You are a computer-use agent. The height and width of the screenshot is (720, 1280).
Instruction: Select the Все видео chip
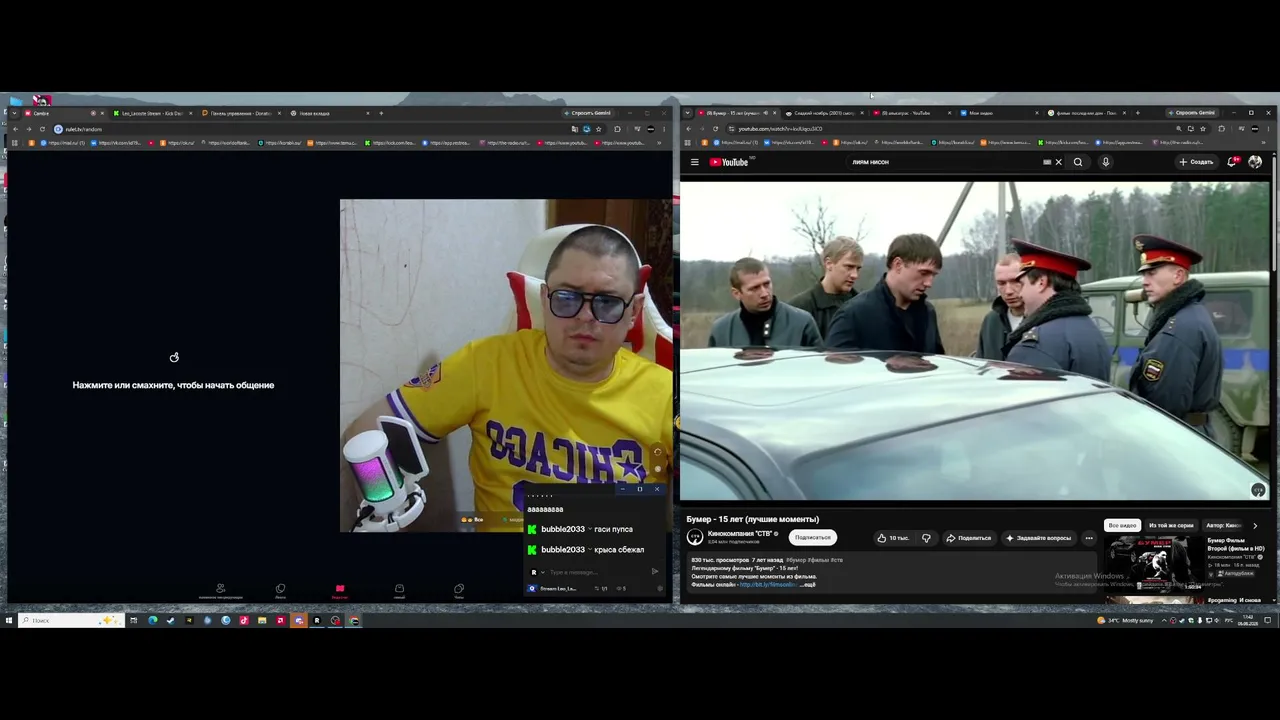pyautogui.click(x=1122, y=525)
